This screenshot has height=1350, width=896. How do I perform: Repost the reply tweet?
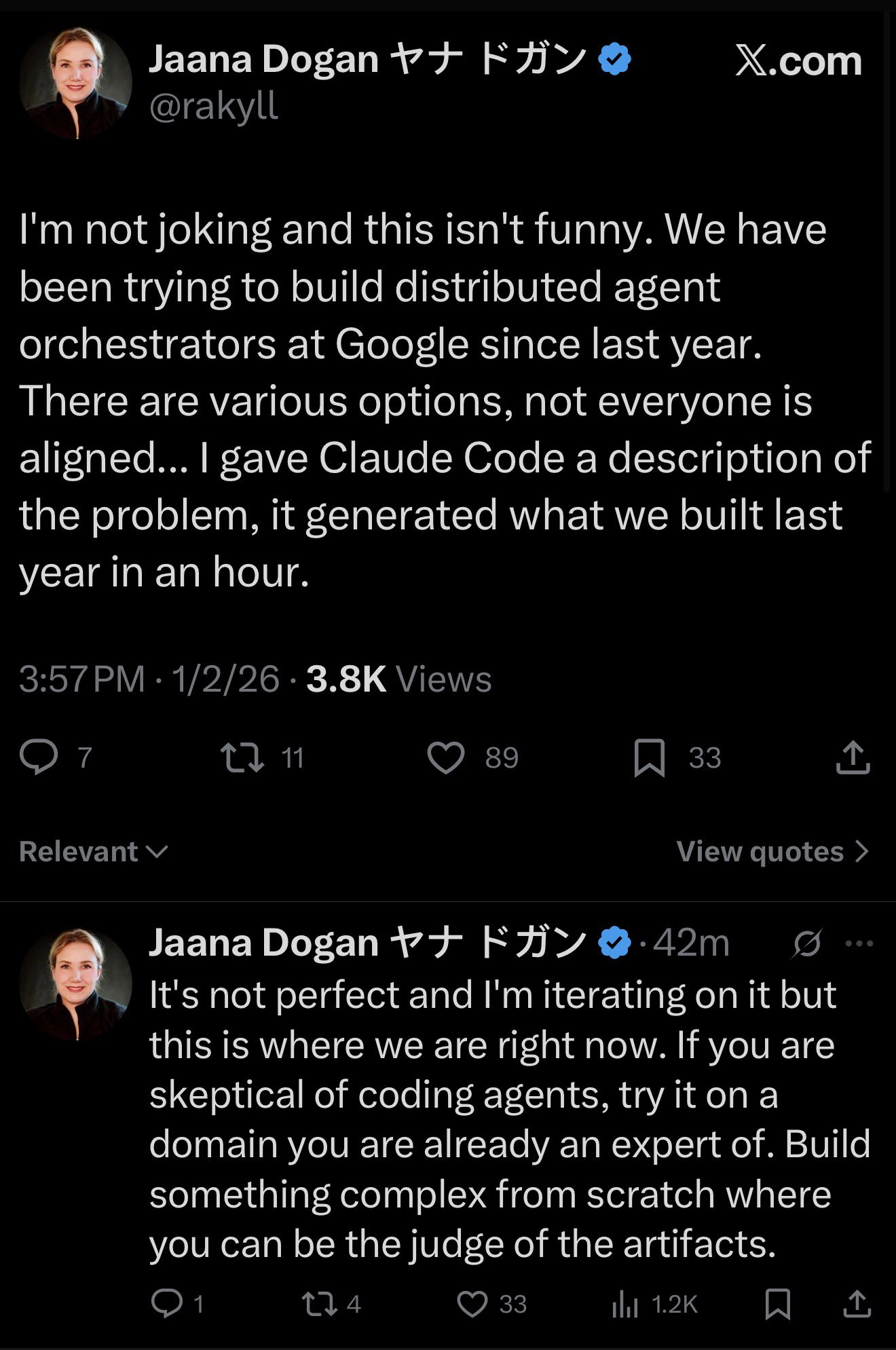point(319,1303)
